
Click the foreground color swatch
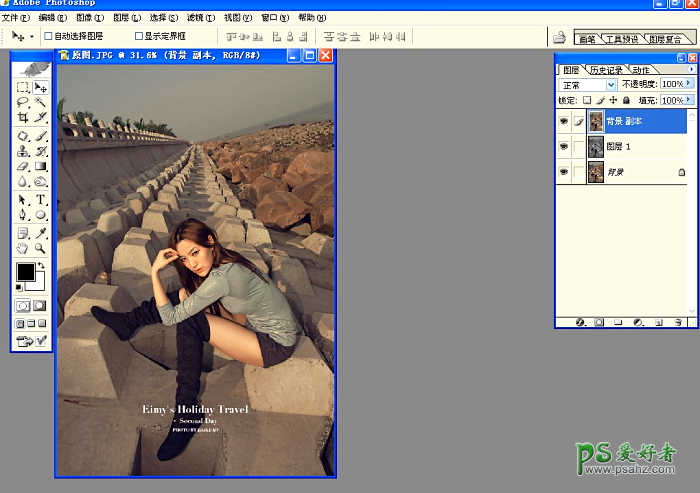click(x=25, y=272)
